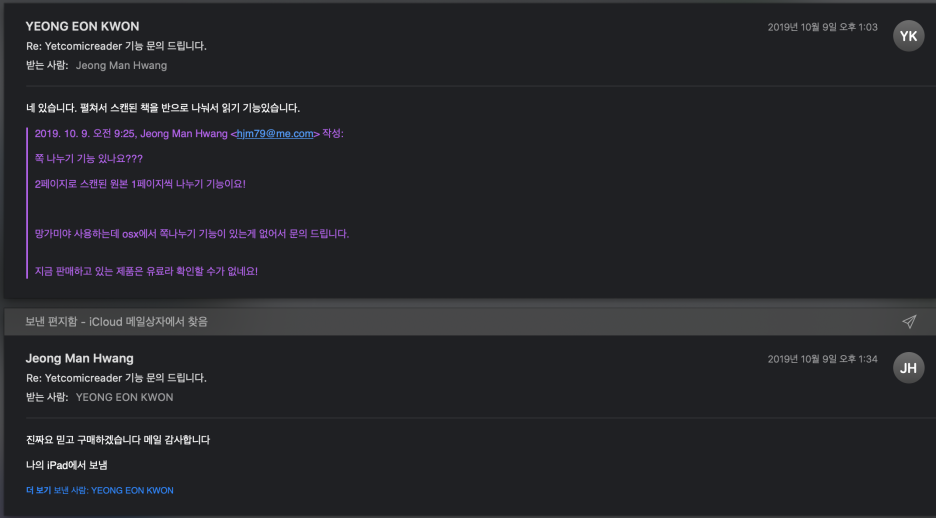The height and width of the screenshot is (518, 936).
Task: Click the reply text starting 네 있습니다
Action: click(163, 107)
